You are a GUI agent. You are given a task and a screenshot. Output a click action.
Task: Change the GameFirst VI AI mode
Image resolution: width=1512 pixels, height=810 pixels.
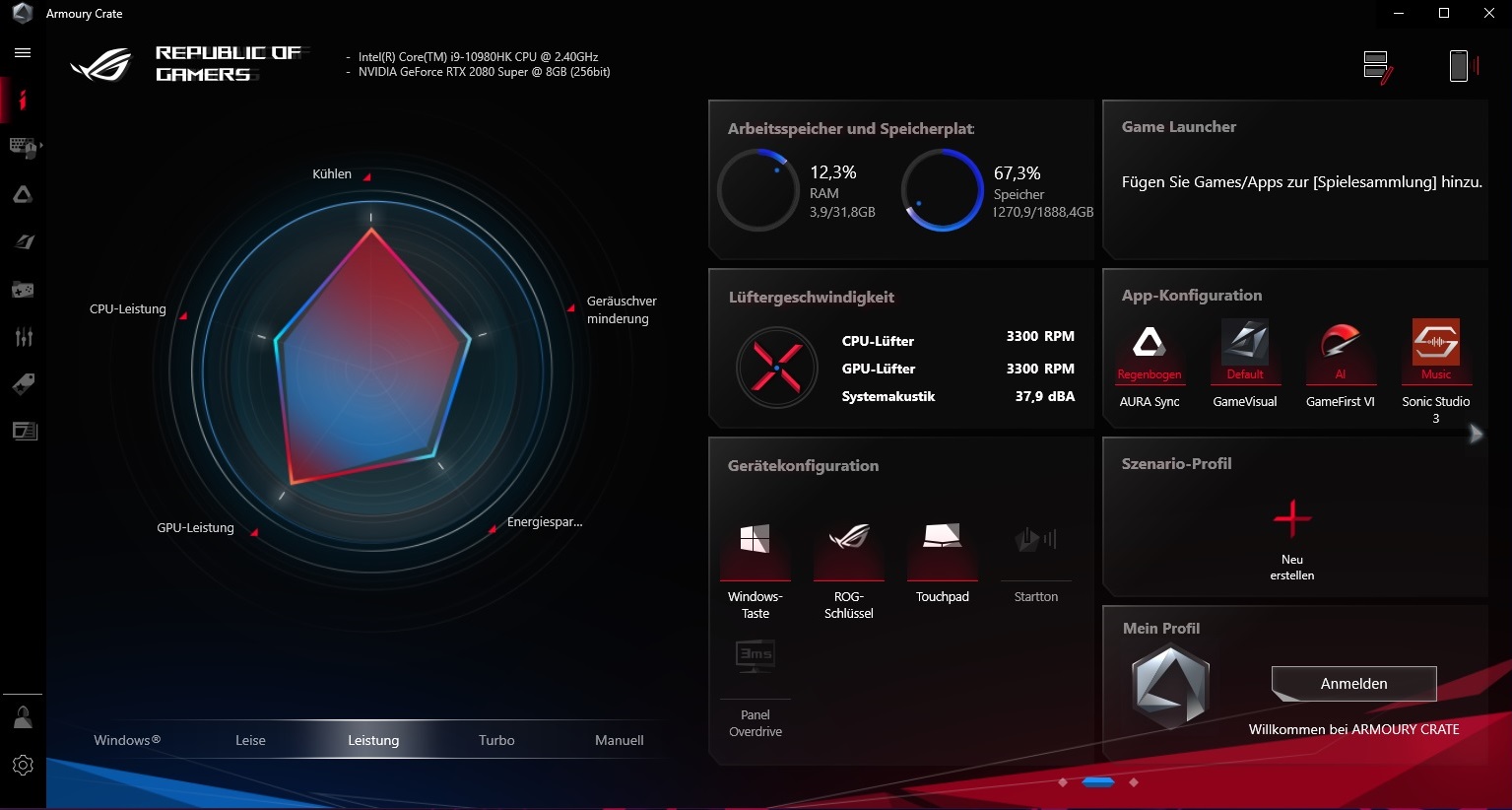coord(1340,374)
